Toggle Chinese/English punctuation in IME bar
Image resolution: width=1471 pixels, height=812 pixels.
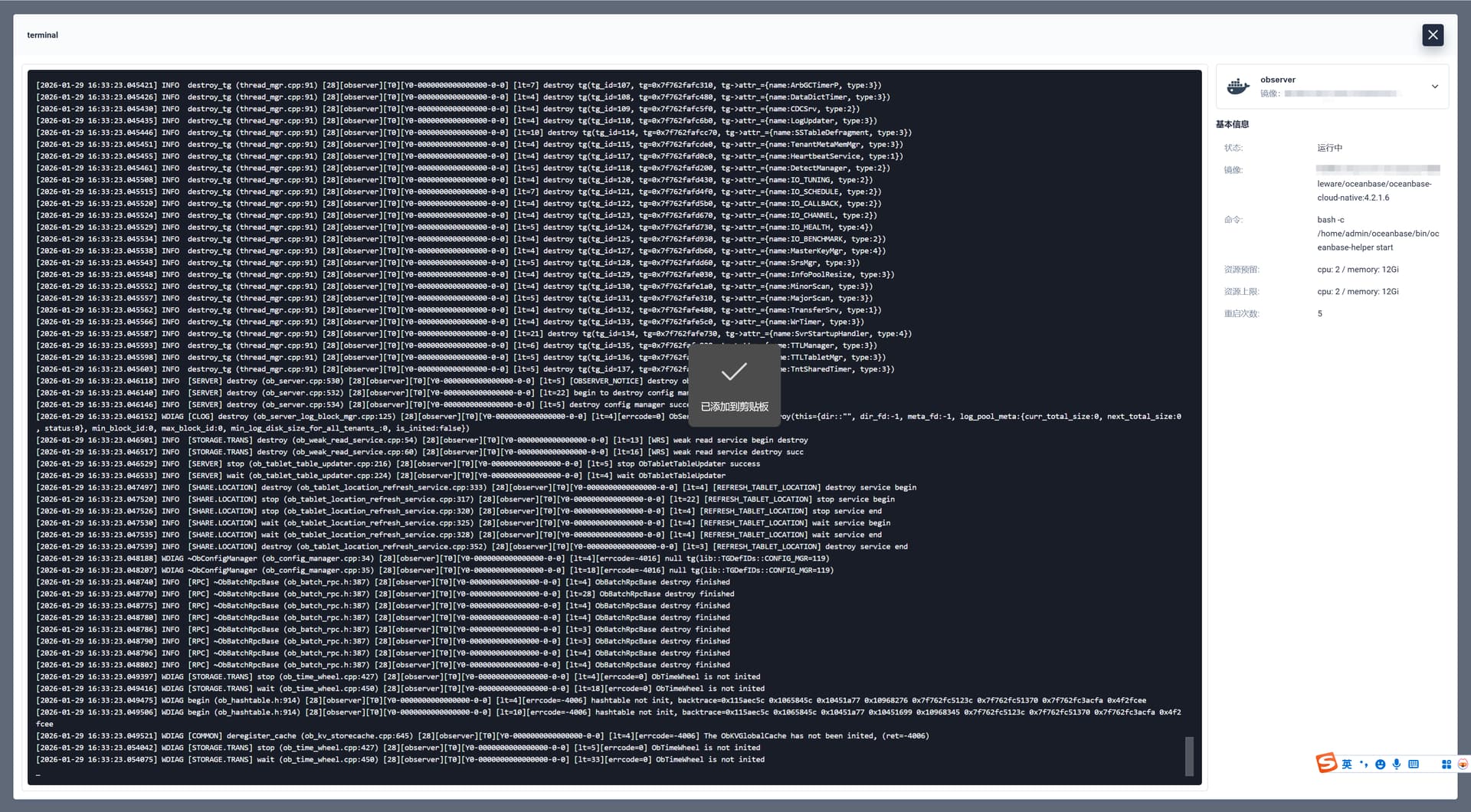1364,765
